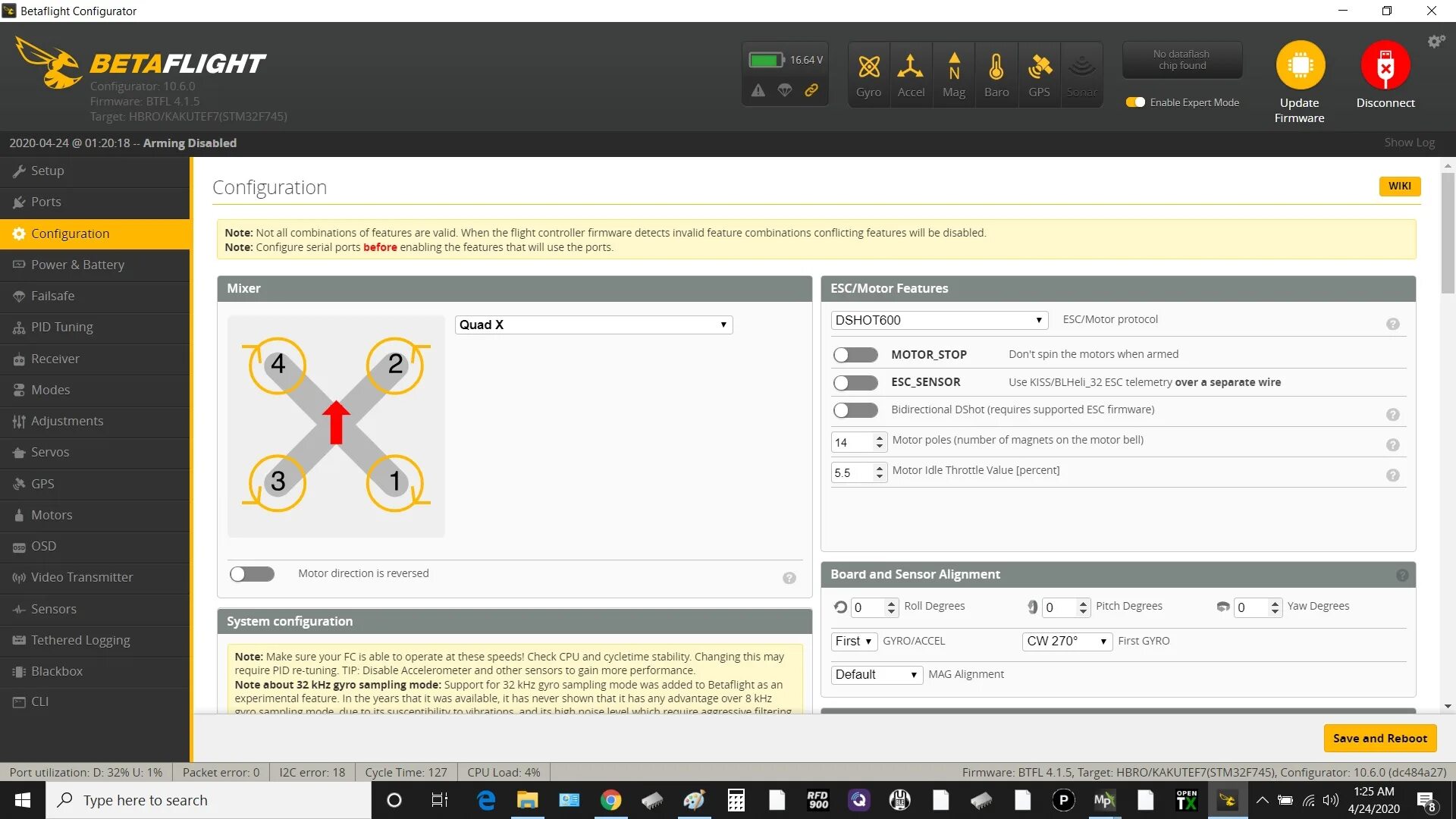
Task: Expand the Quad X mixer dropdown
Action: [593, 325]
